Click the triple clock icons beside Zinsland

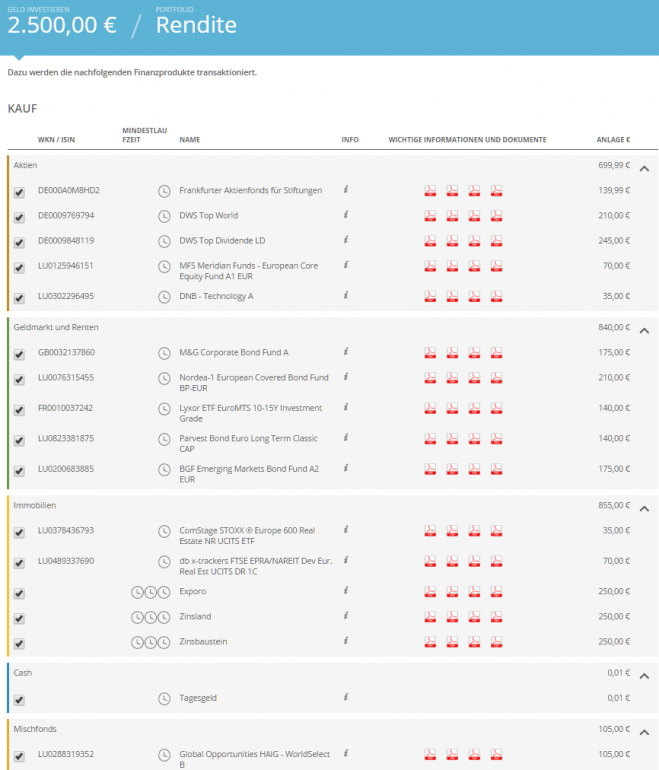click(x=150, y=617)
